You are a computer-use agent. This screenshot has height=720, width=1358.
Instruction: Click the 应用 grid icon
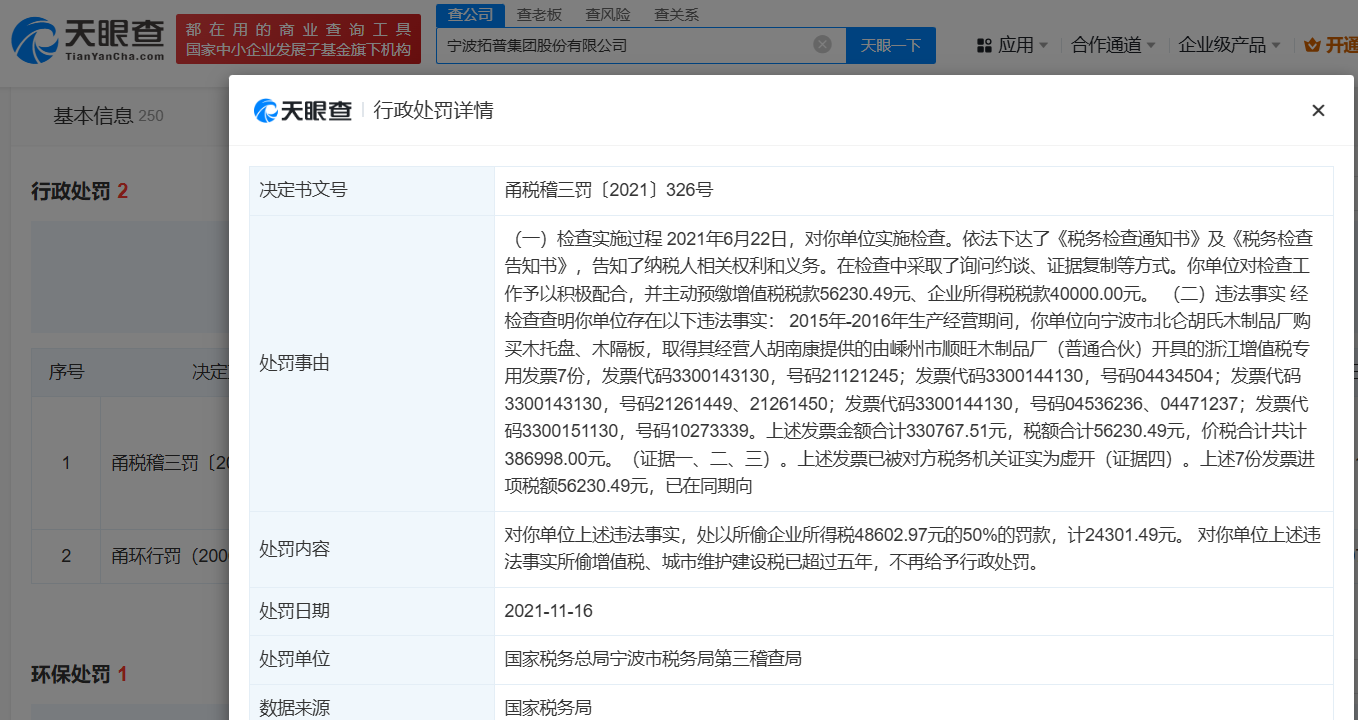coord(984,45)
